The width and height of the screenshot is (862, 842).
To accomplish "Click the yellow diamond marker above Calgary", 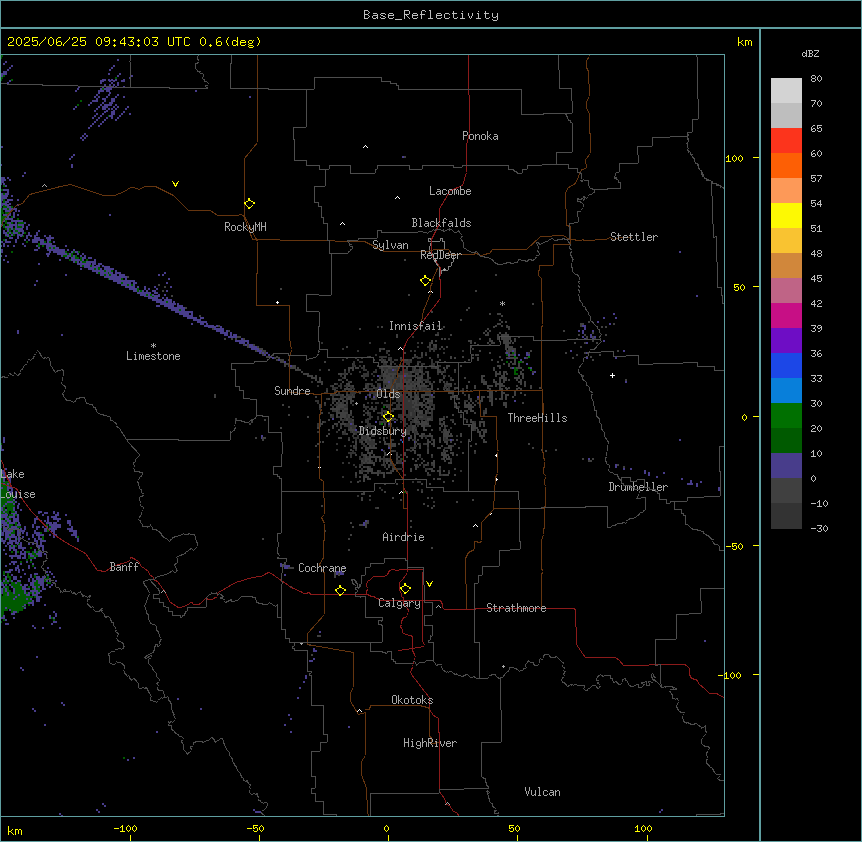I will [x=405, y=588].
